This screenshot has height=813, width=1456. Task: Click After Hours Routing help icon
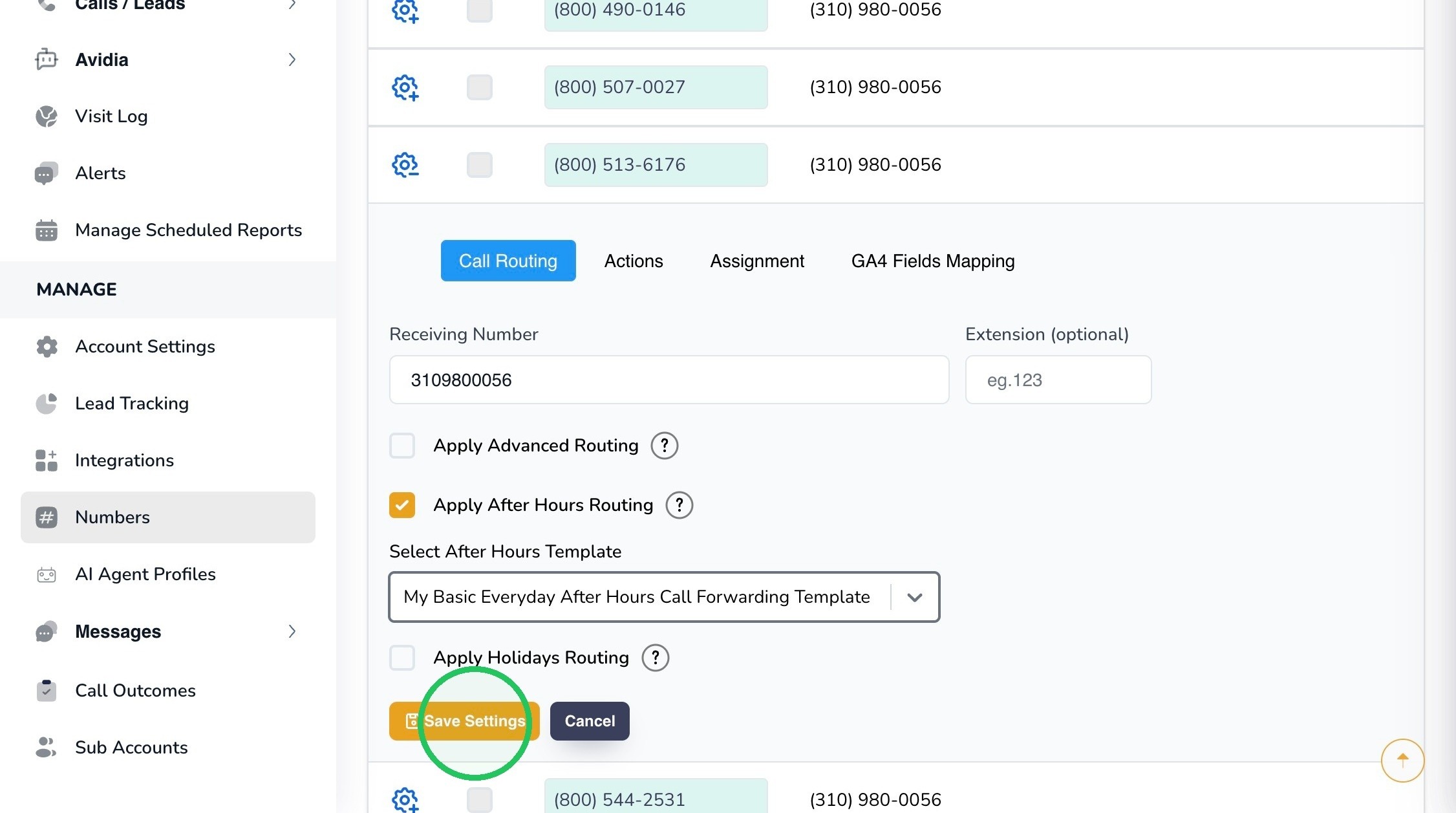(x=679, y=505)
